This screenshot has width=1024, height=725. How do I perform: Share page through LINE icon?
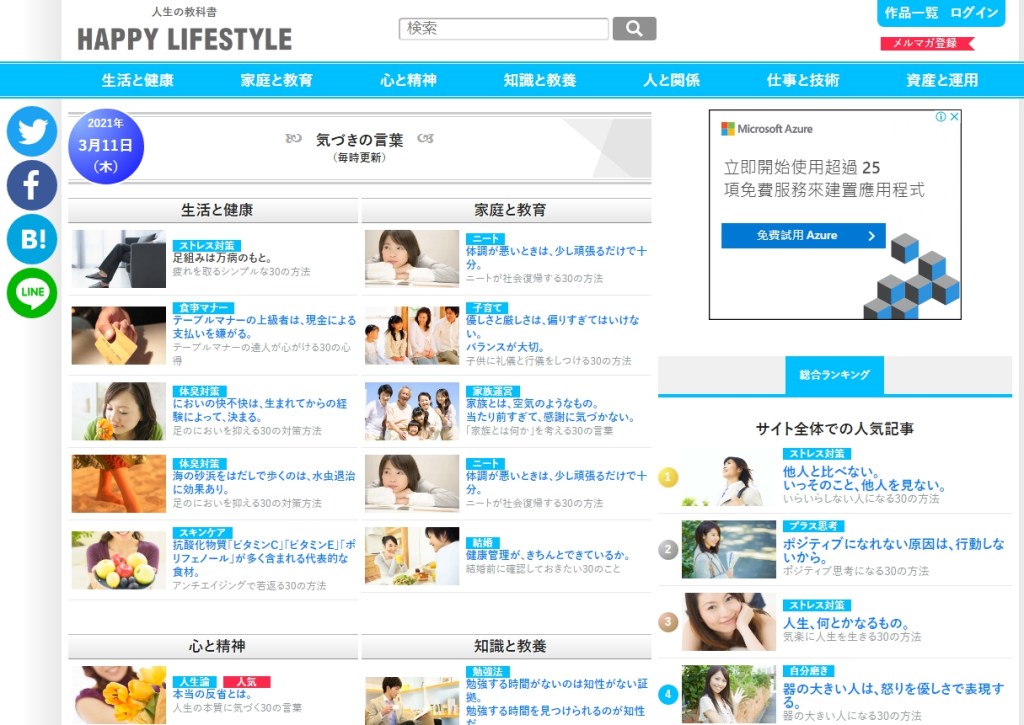point(32,293)
